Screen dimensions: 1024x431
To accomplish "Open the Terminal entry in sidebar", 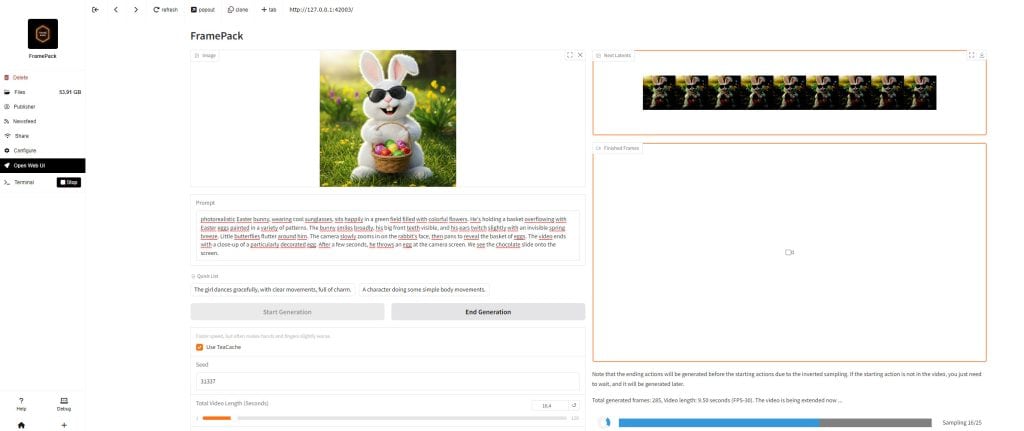I will pyautogui.click(x=24, y=182).
